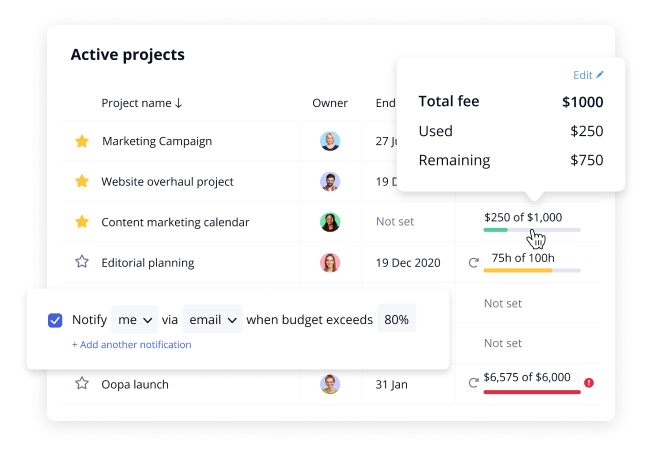Click Edit link in budget popup
662x466 pixels.
coord(588,75)
